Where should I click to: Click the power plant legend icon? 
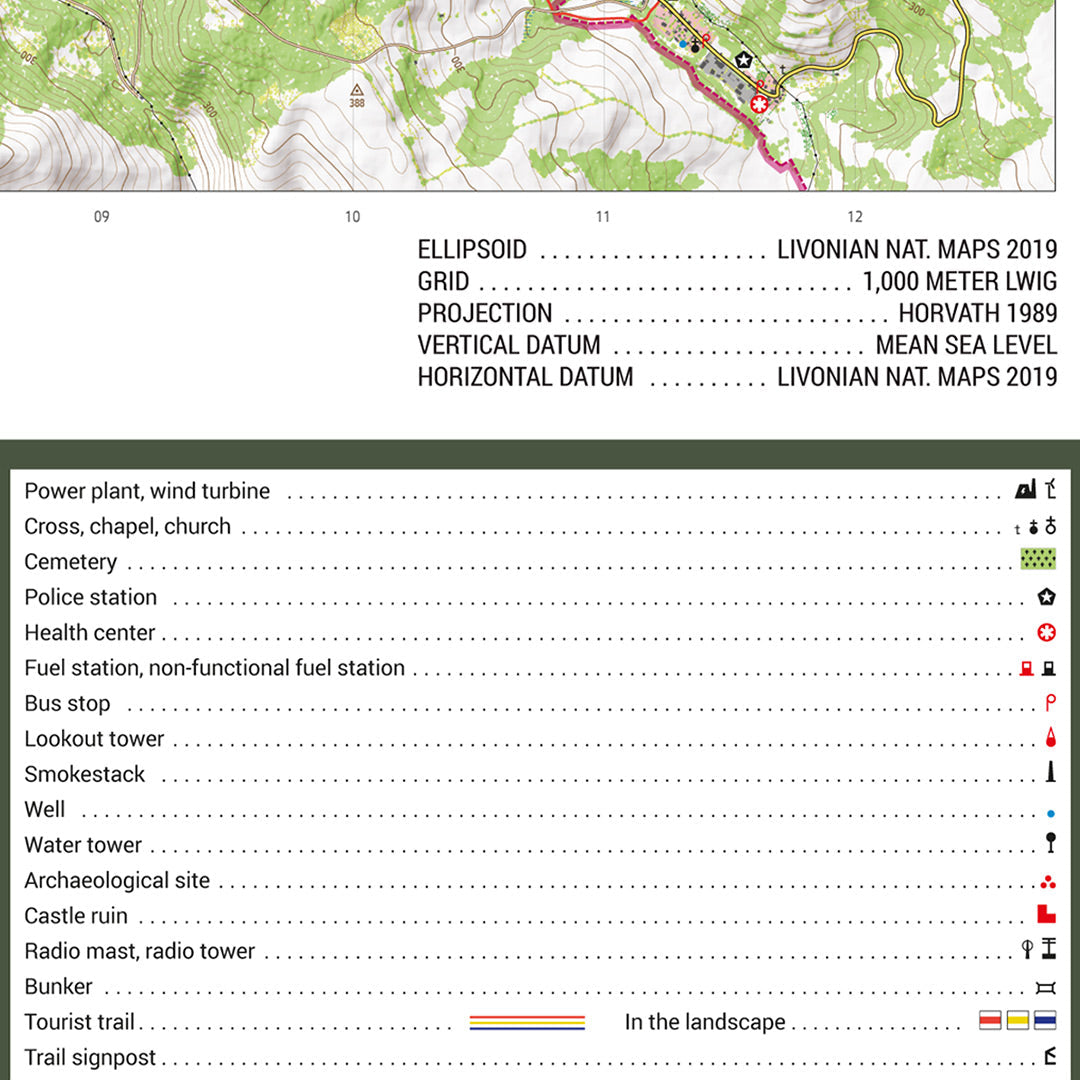click(x=1025, y=490)
